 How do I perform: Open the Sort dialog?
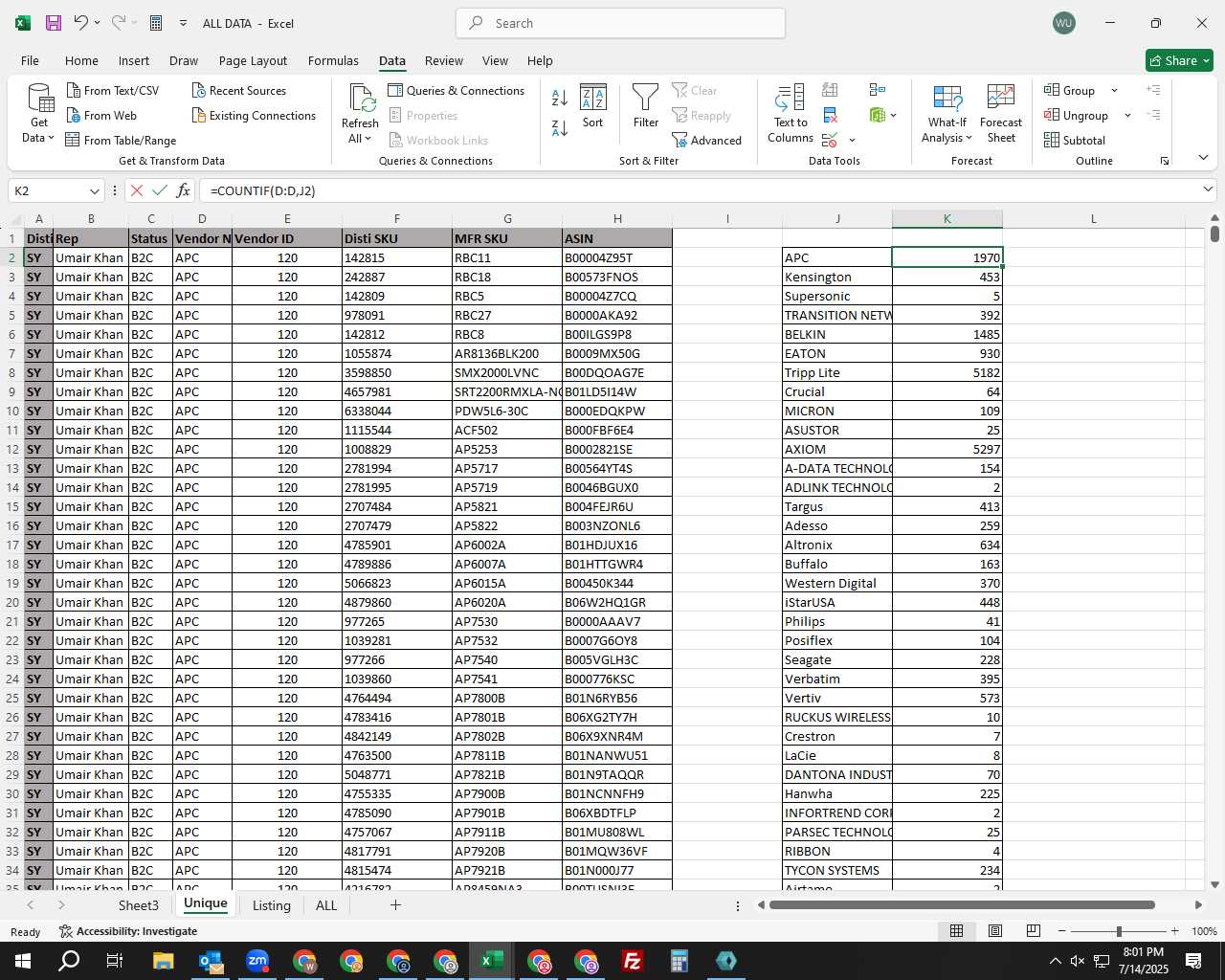tap(593, 105)
